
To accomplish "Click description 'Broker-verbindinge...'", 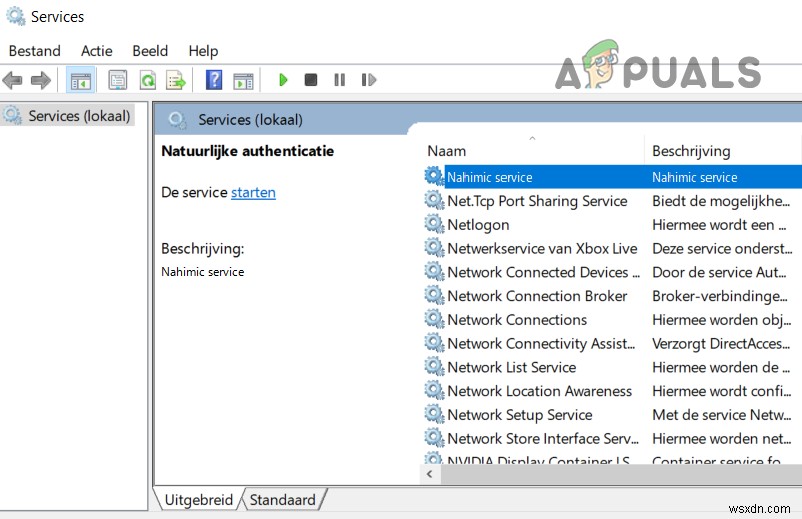I will (x=720, y=296).
